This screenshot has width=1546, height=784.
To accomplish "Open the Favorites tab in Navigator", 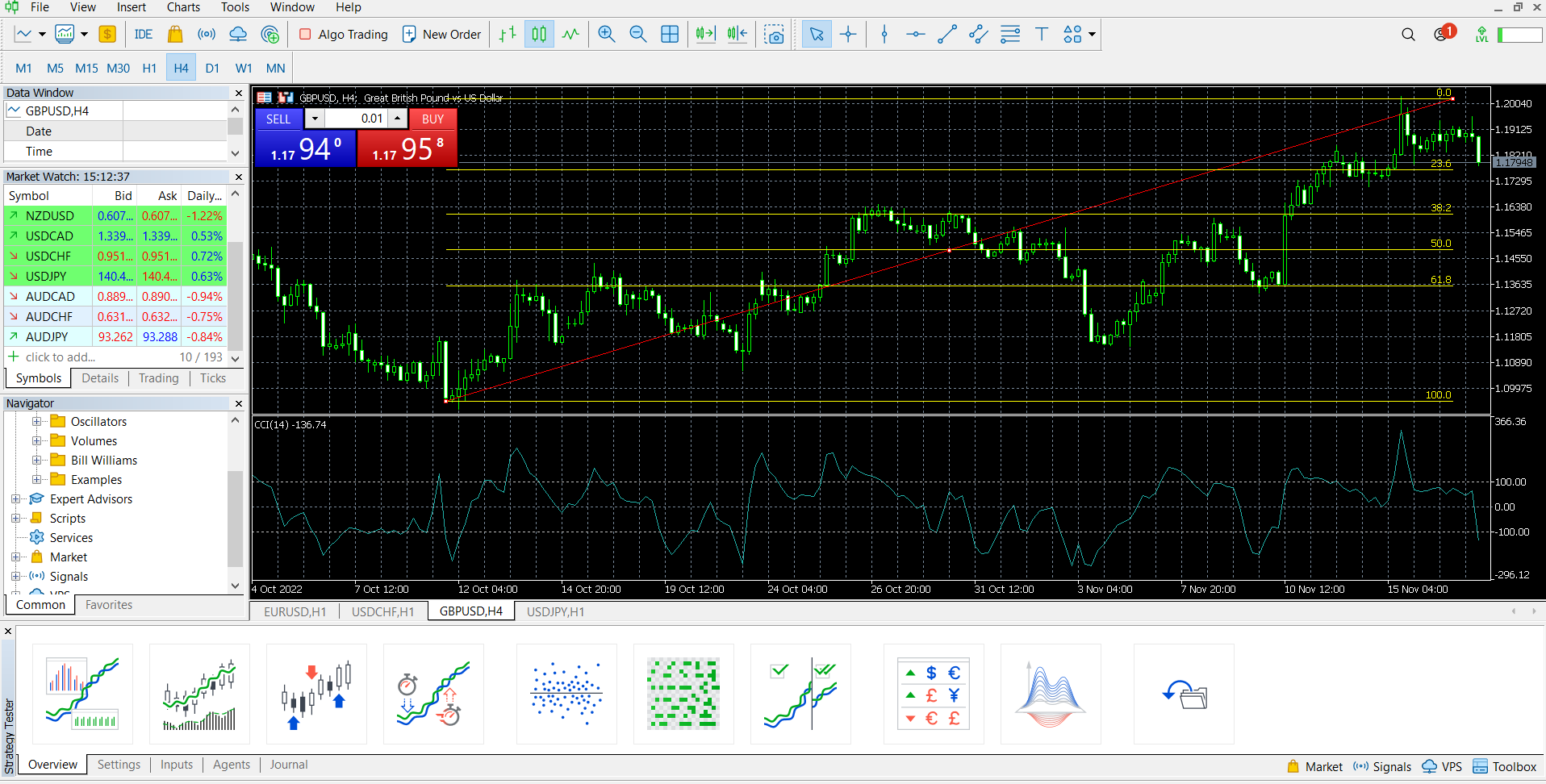I will pos(109,605).
